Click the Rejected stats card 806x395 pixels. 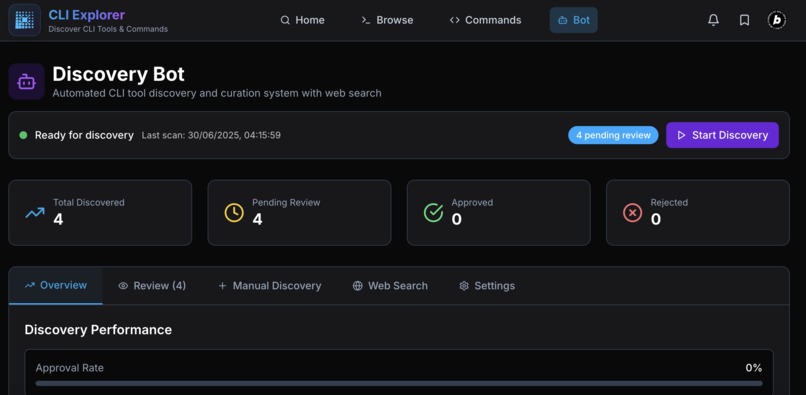[x=698, y=212]
